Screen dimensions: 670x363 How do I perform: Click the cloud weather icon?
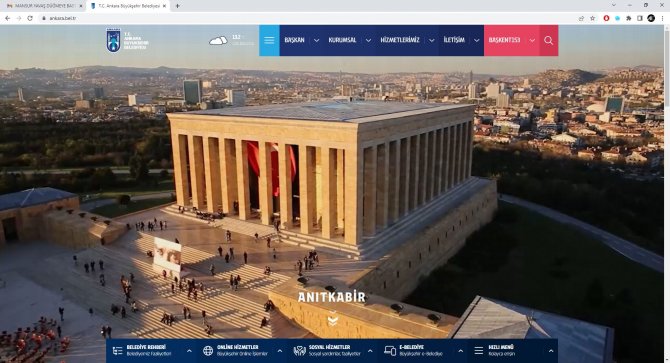pyautogui.click(x=218, y=41)
